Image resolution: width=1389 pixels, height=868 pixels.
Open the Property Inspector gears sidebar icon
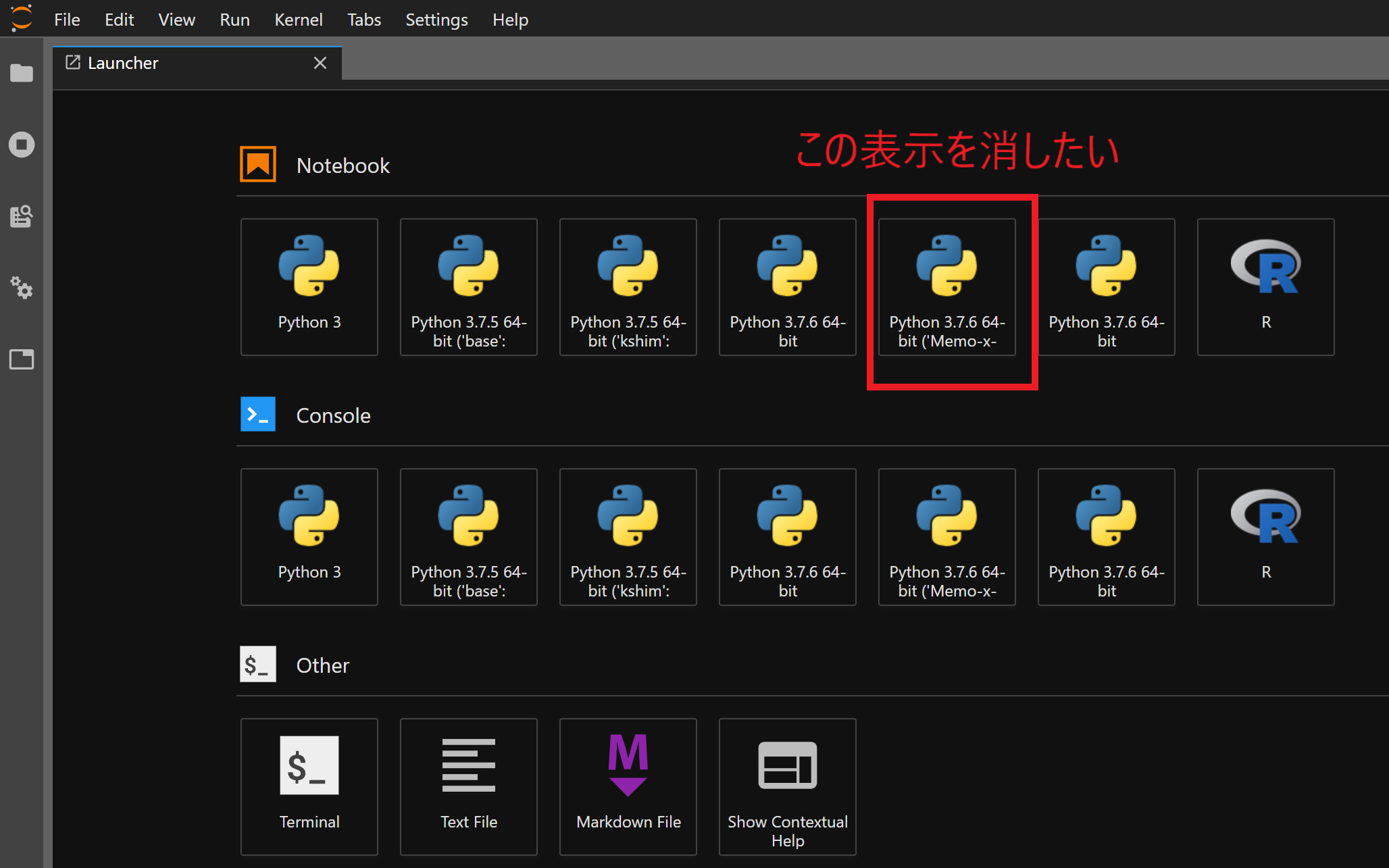point(22,288)
